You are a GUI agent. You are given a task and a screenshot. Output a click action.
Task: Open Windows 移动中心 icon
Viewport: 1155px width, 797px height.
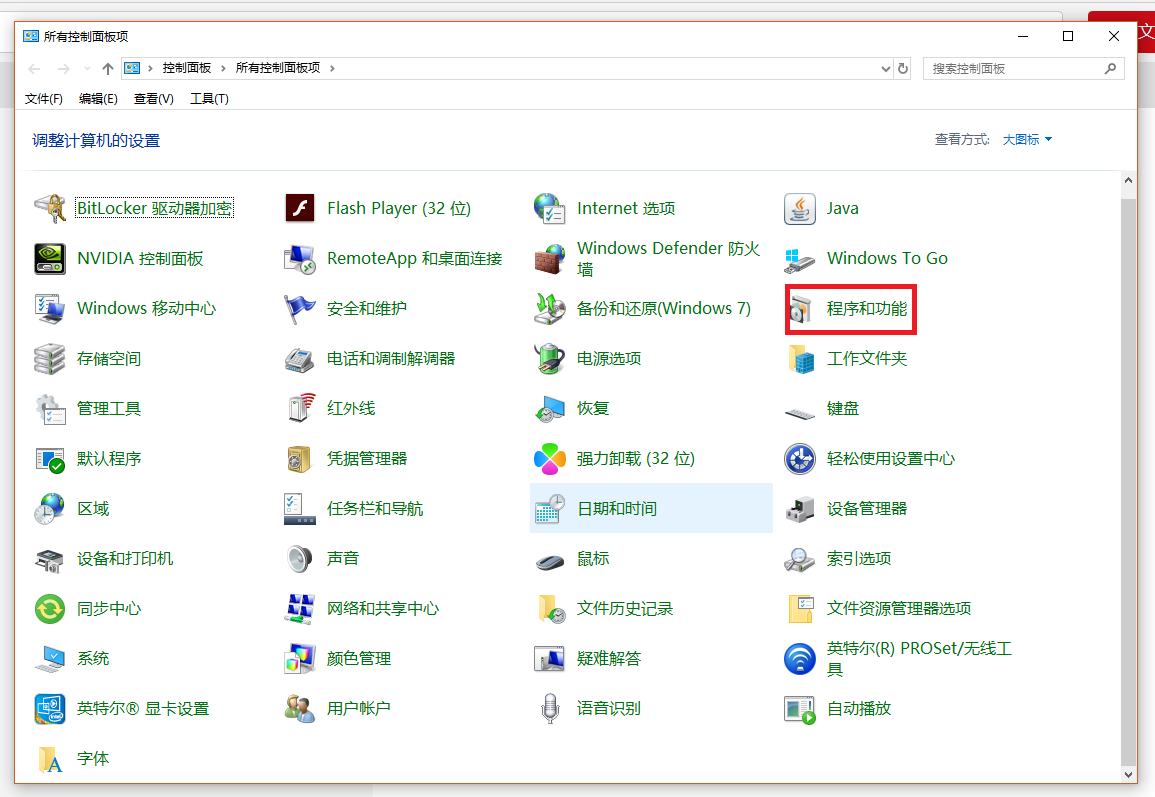(50, 309)
